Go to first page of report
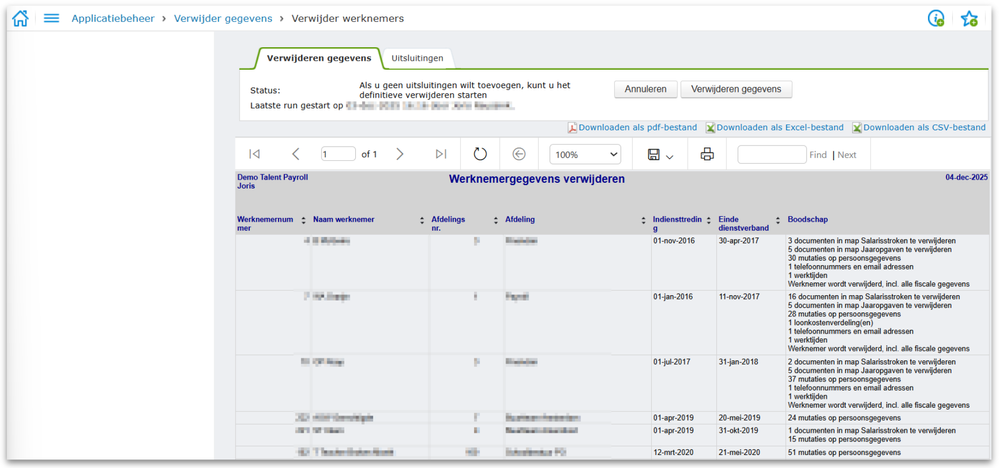999x468 pixels. [254, 154]
